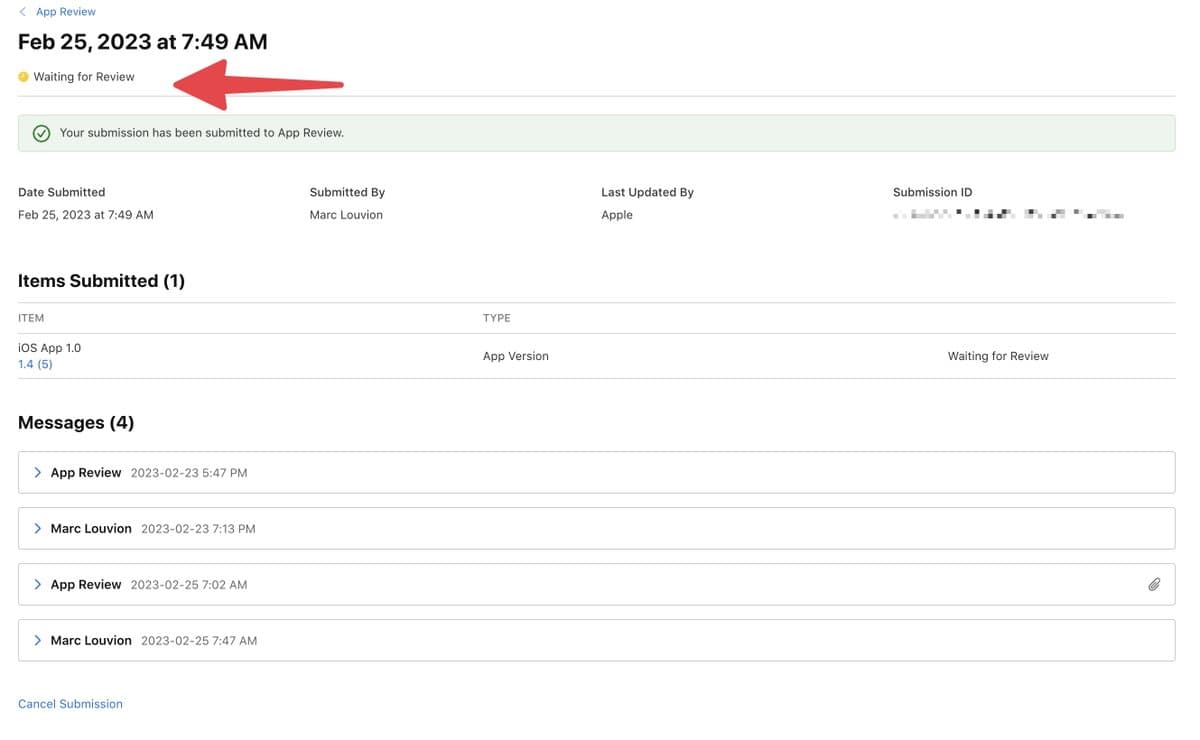Open build link 1.4 (5)

click(x=35, y=364)
